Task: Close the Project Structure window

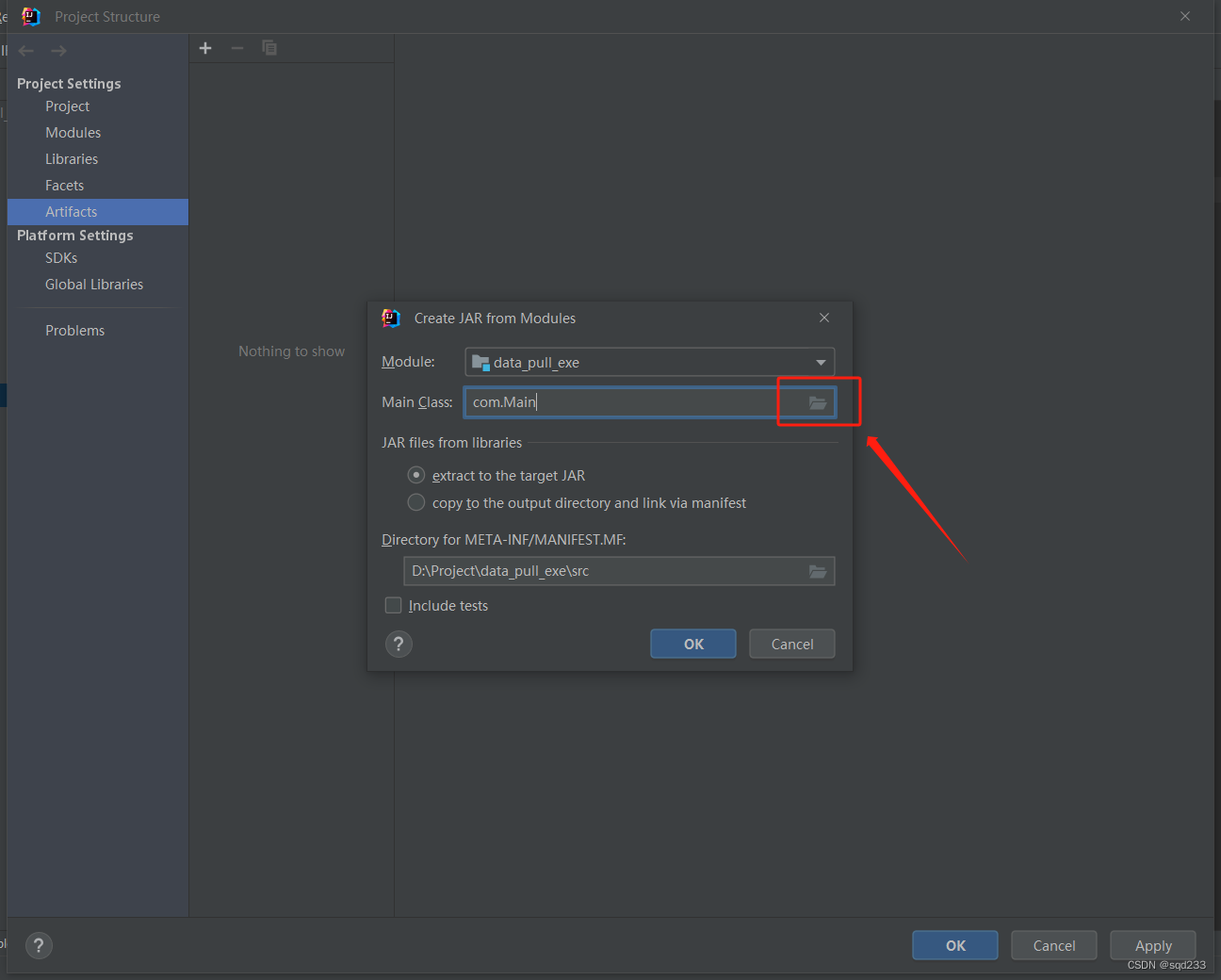Action: point(1185,16)
